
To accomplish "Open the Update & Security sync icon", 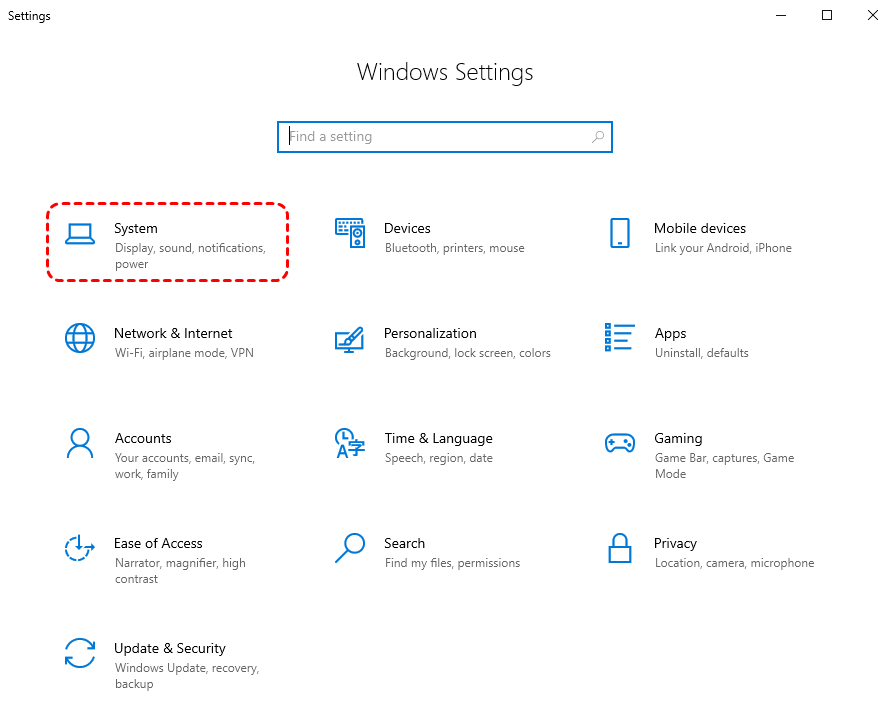I will (80, 653).
